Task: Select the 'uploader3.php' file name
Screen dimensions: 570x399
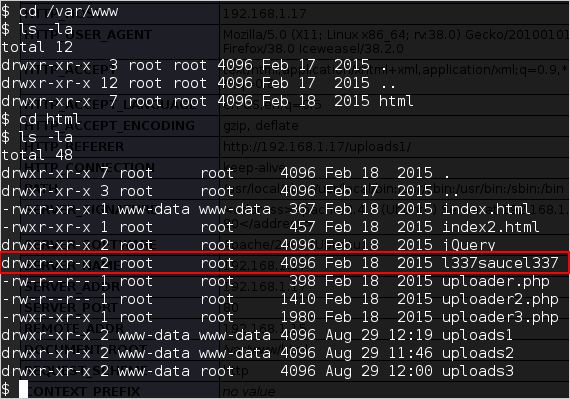Action: point(500,317)
